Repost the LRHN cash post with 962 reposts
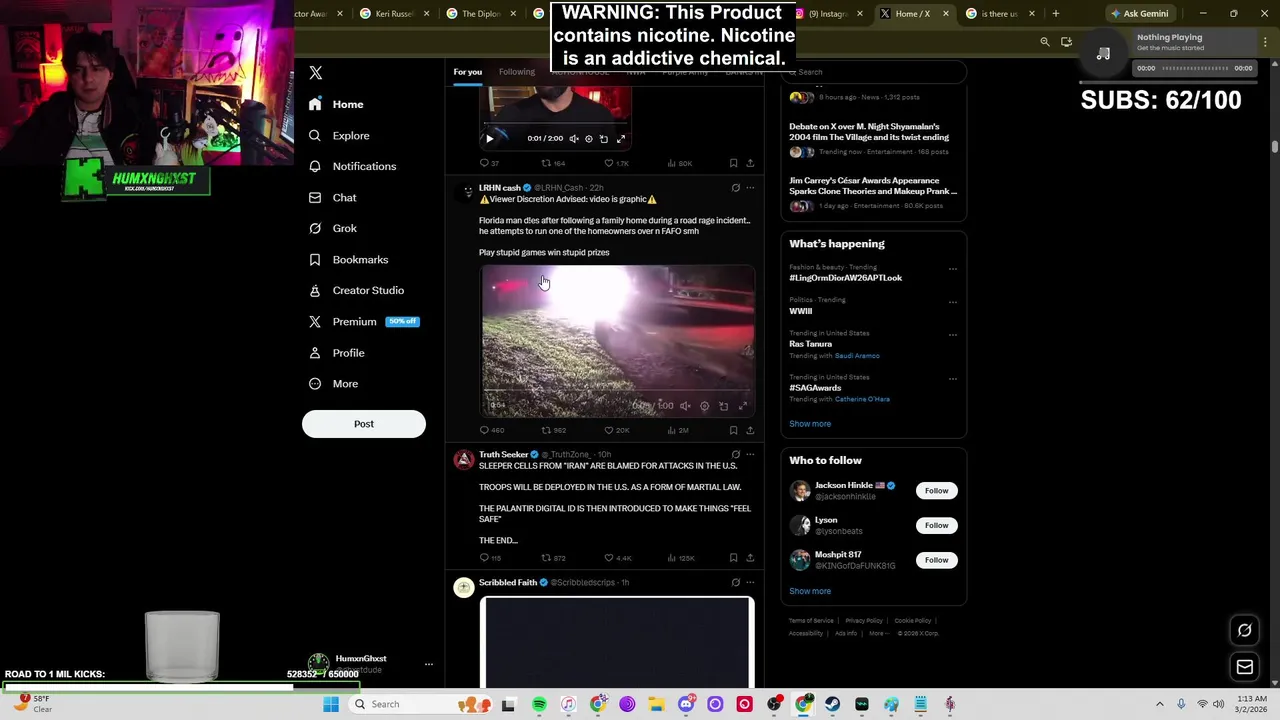The image size is (1280, 720). 553,430
